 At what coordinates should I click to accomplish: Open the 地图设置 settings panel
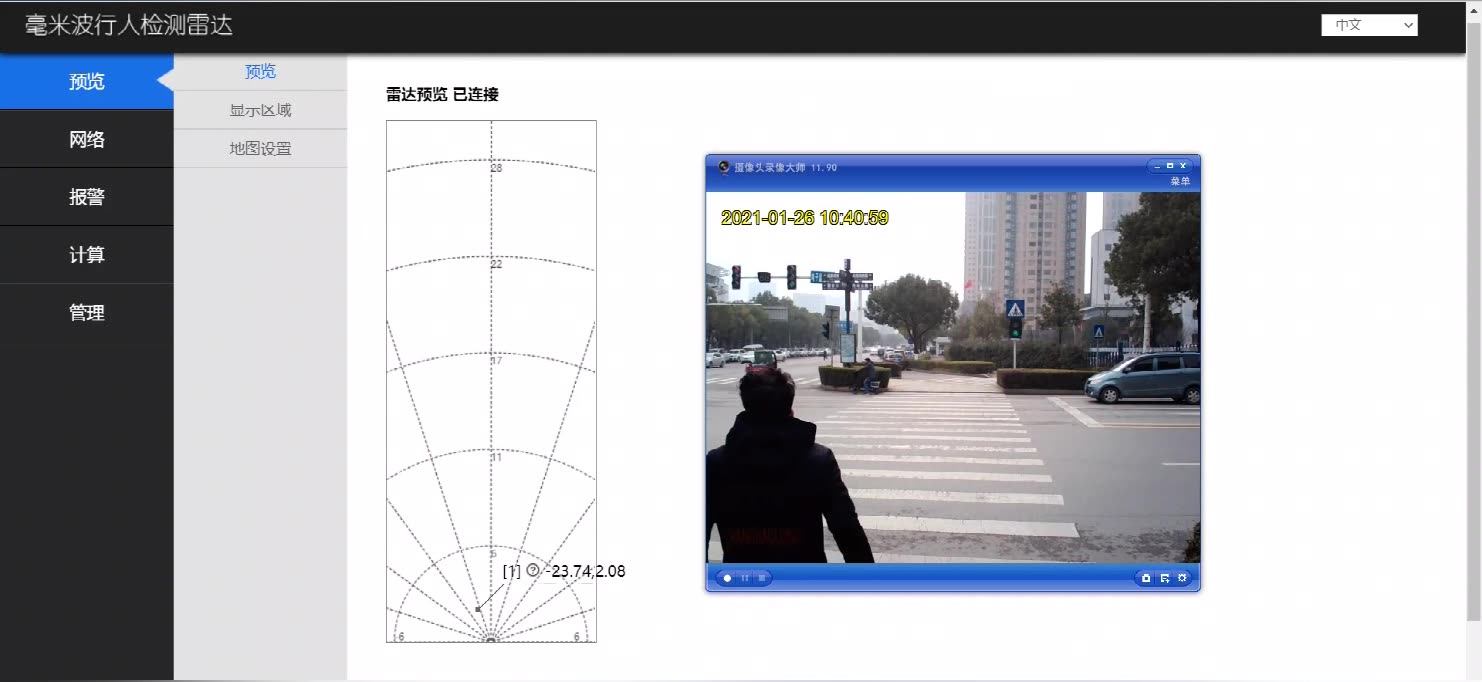pyautogui.click(x=261, y=148)
